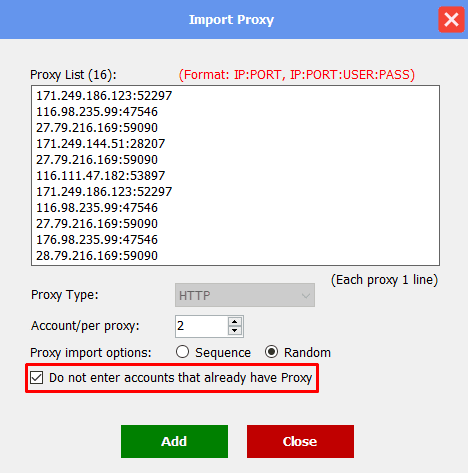Place cursor on proxy line 116.111.47.182:53897

pyautogui.click(x=100, y=176)
